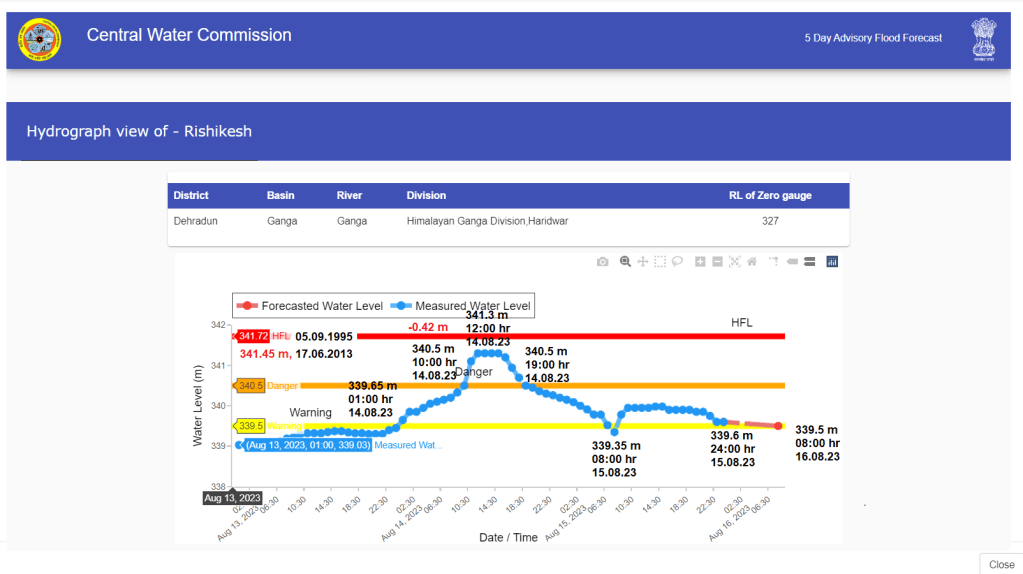Click the Zoom Out minus icon
1023x574 pixels.
717,262
